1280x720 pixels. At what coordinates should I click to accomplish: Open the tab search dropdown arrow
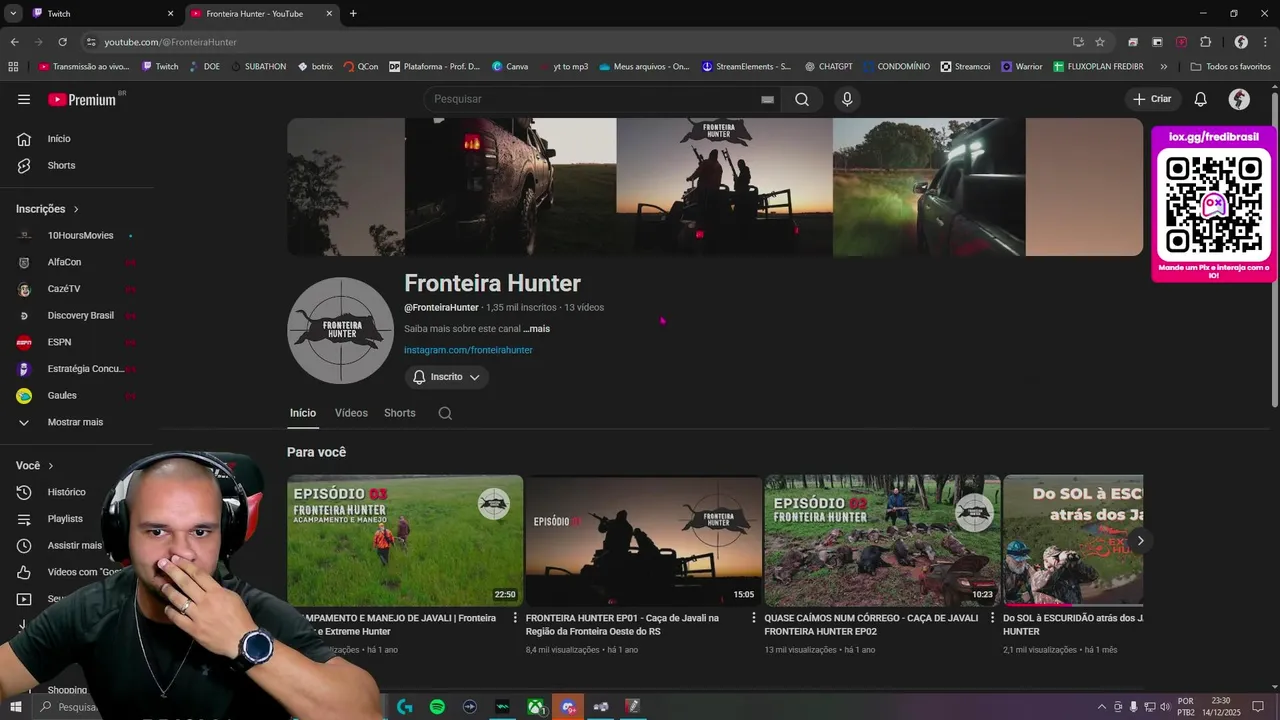(x=13, y=14)
